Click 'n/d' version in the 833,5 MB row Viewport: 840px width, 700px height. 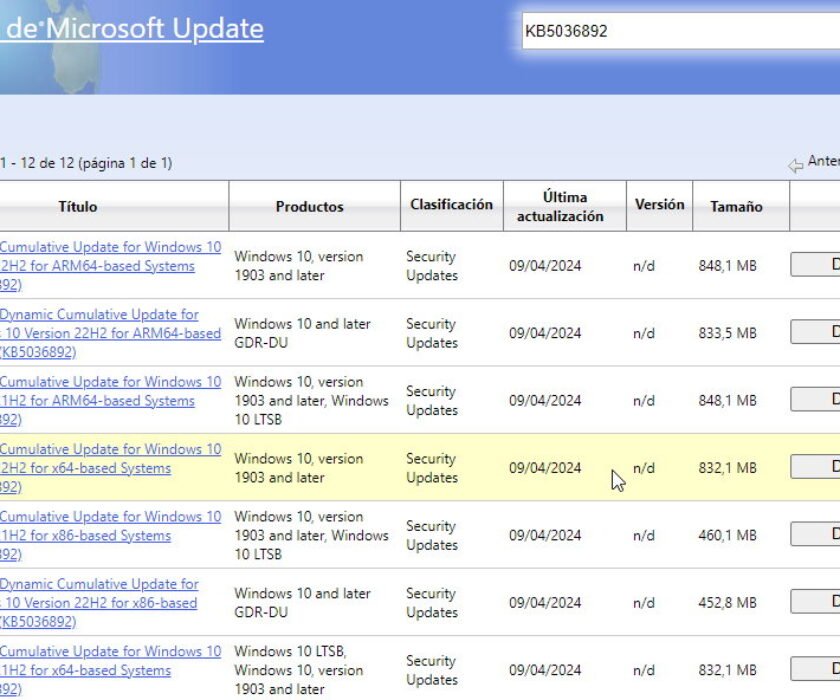click(644, 333)
